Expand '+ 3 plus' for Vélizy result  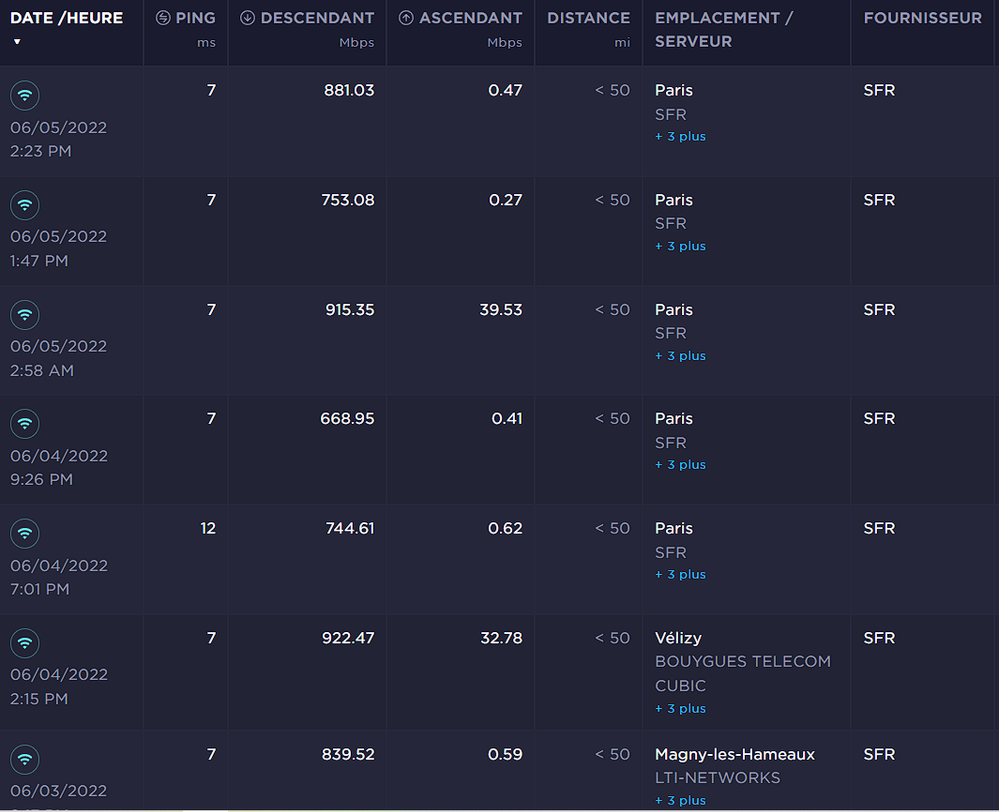click(680, 709)
